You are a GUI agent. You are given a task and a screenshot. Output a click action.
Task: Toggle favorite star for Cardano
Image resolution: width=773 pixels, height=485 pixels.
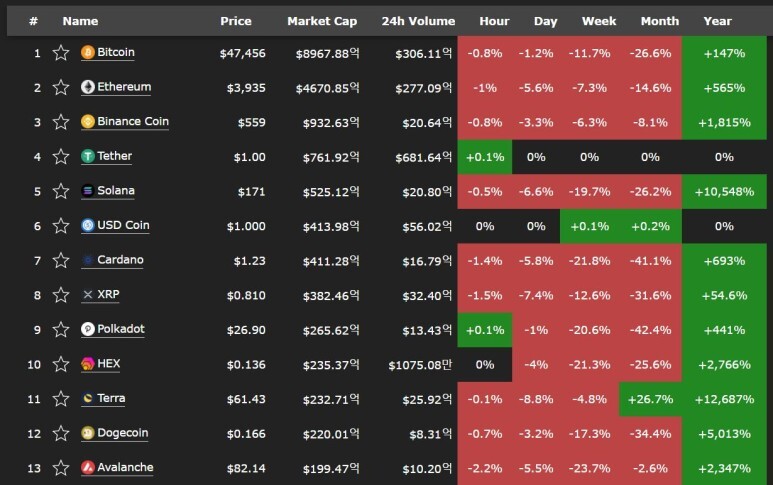point(61,260)
